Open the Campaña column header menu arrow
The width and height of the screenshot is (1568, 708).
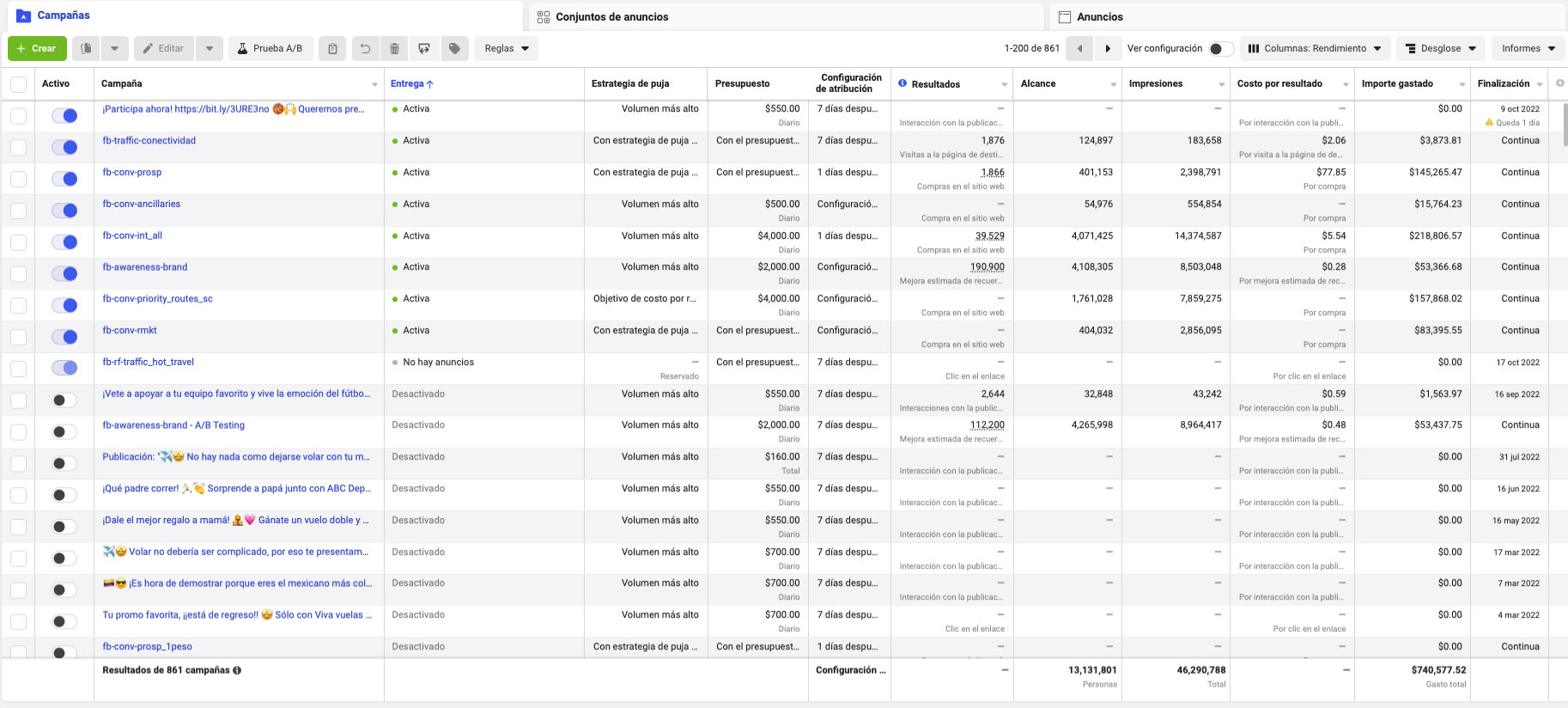coord(374,84)
